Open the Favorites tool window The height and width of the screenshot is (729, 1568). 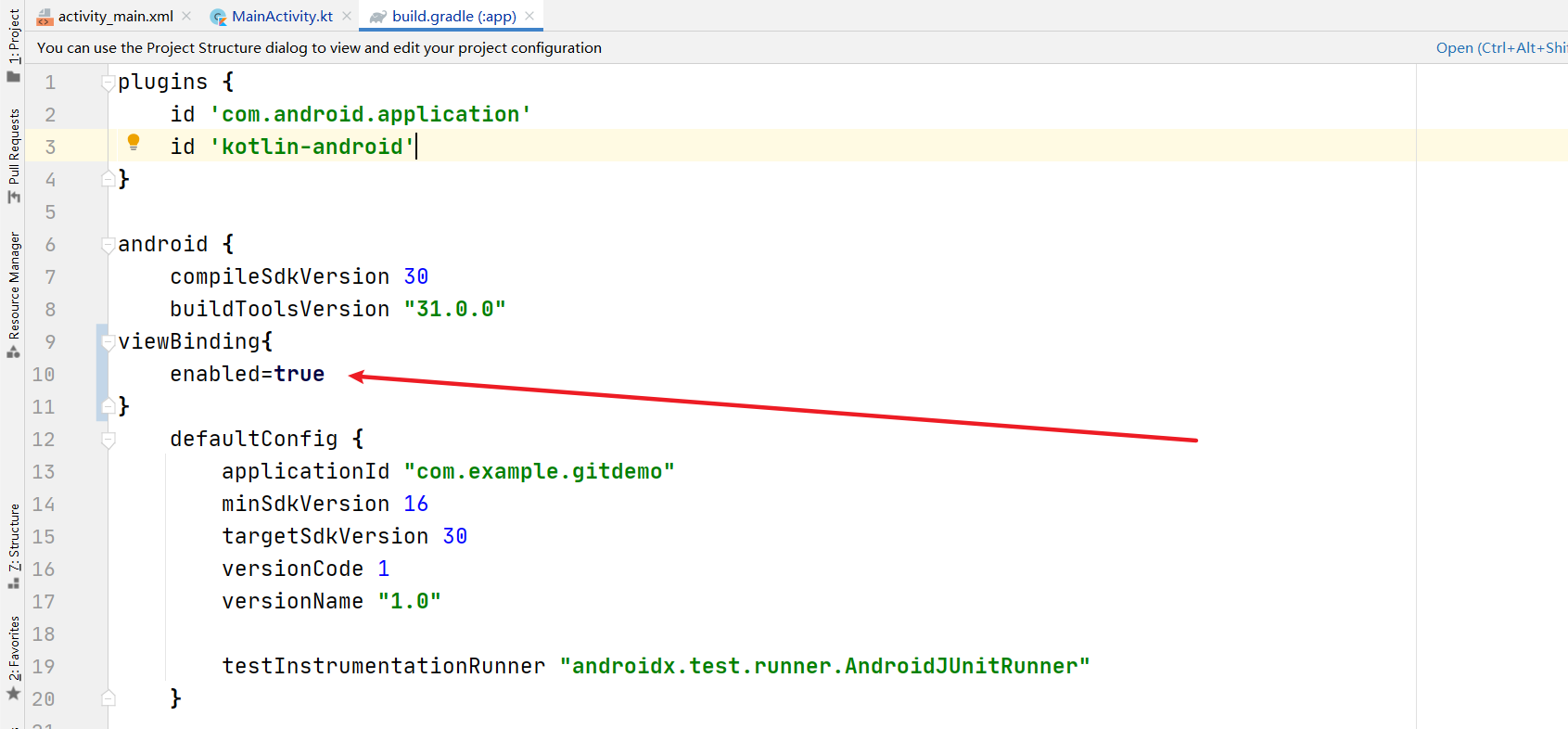coord(13,658)
